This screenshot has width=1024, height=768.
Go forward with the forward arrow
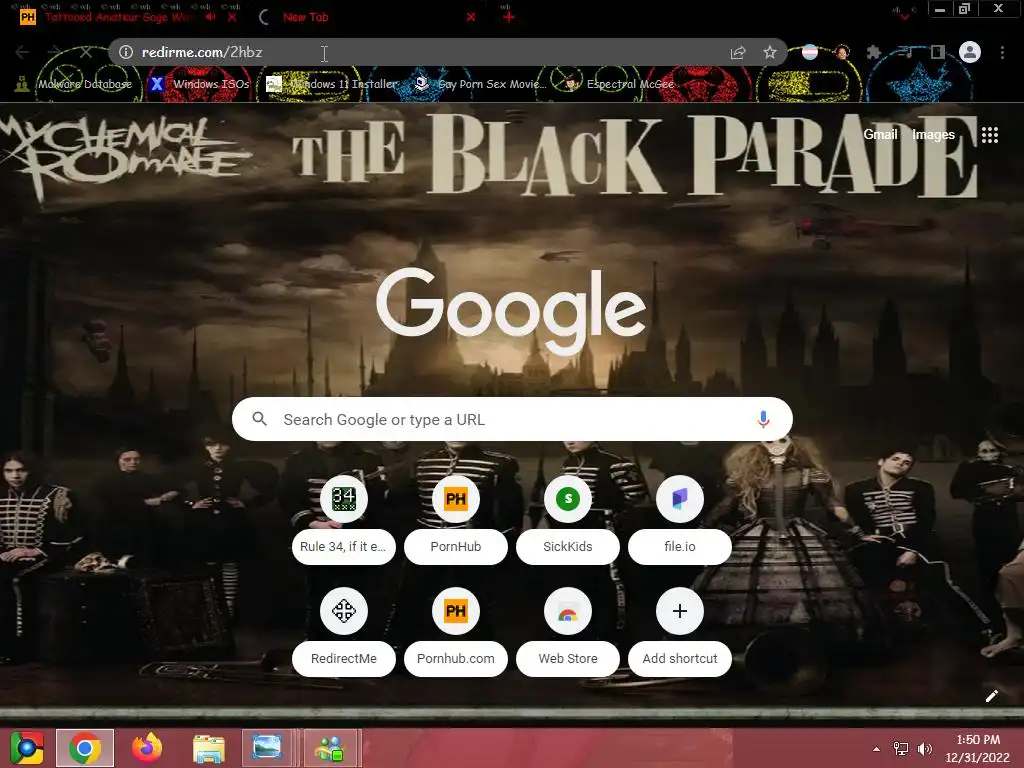coord(54,52)
